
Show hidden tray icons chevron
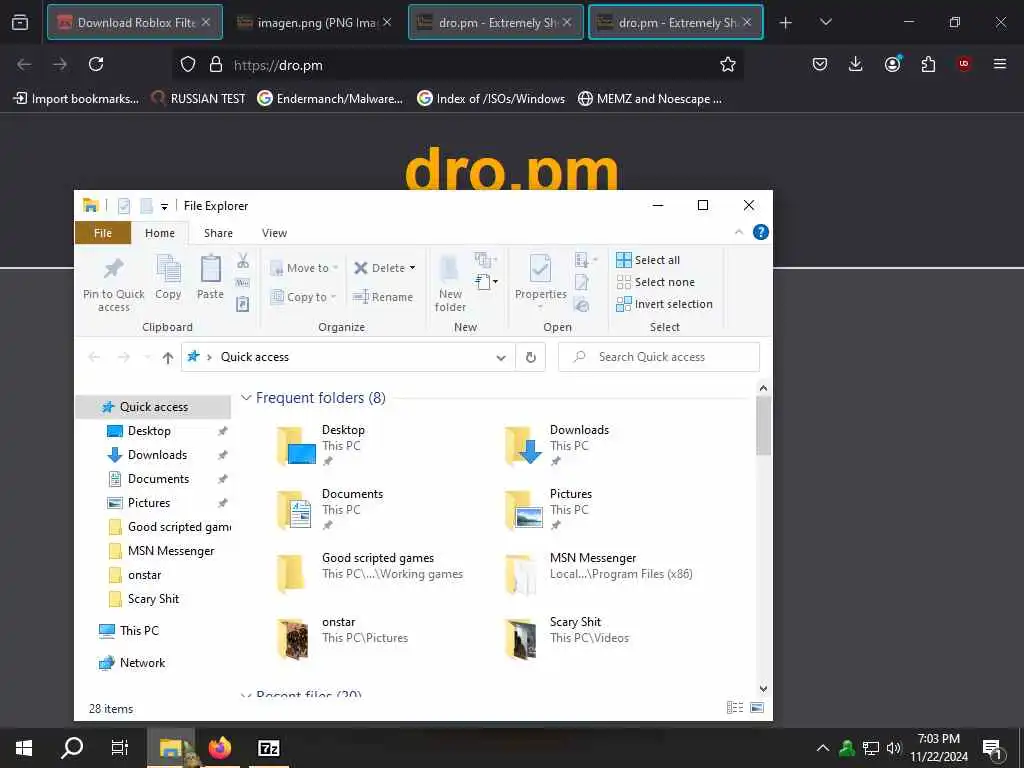(x=823, y=748)
